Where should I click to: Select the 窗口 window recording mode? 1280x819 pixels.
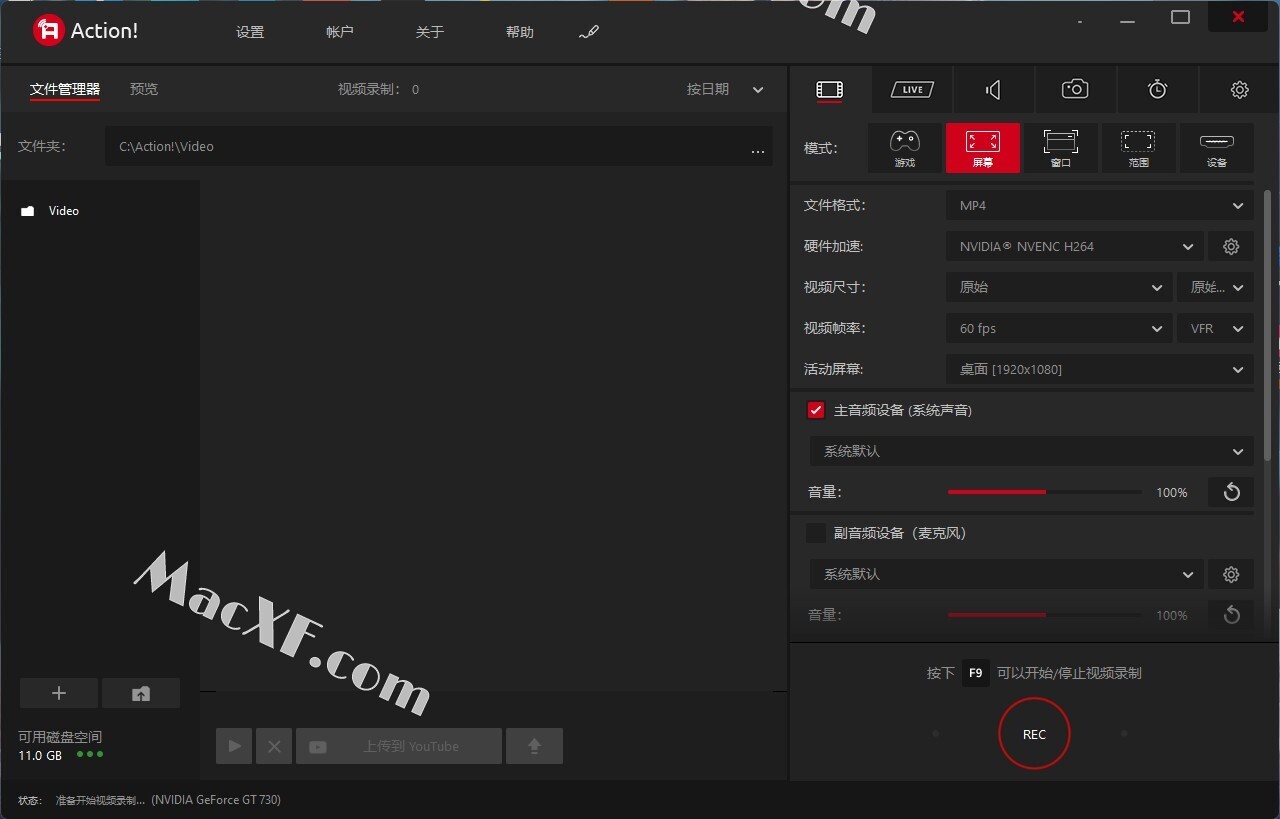point(1061,148)
